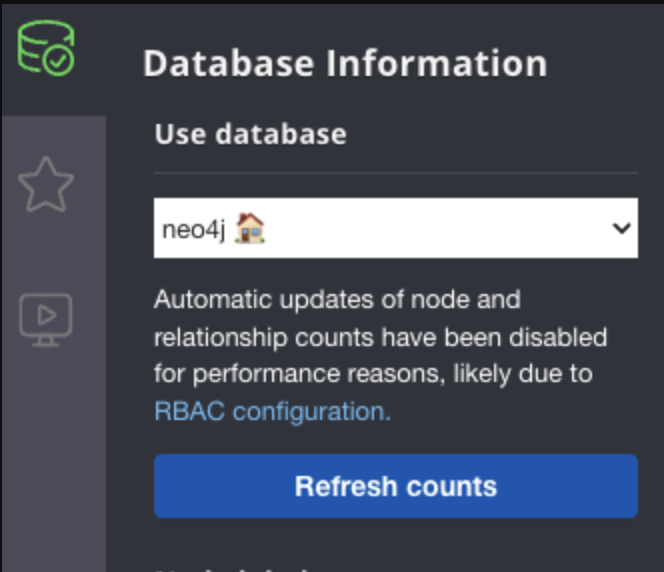The height and width of the screenshot is (572, 664).
Task: Click the Refresh counts button
Action: (x=396, y=486)
